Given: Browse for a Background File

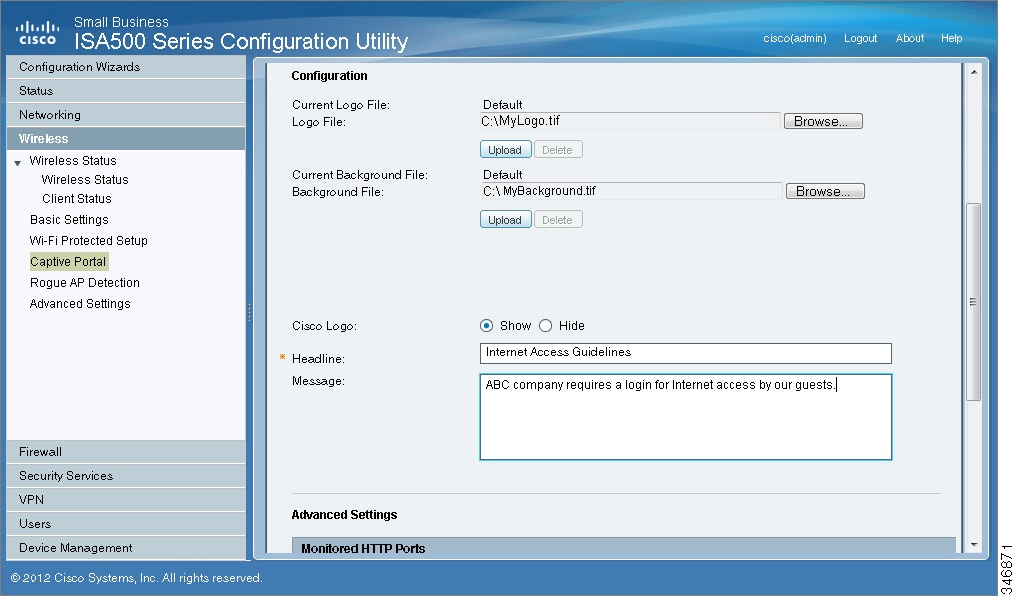Looking at the screenshot, I should pyautogui.click(x=825, y=191).
